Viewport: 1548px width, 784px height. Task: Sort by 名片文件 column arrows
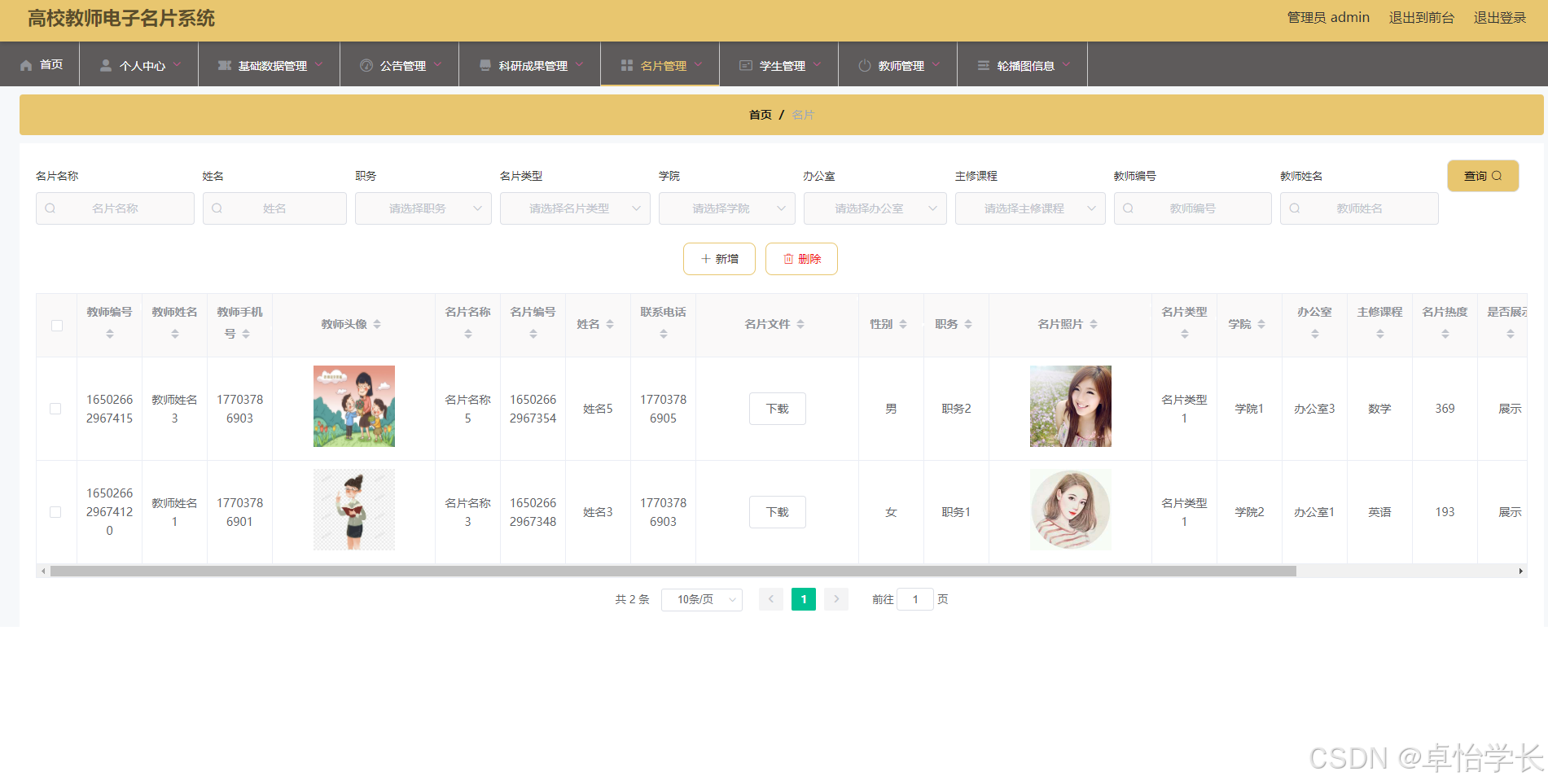(x=800, y=324)
